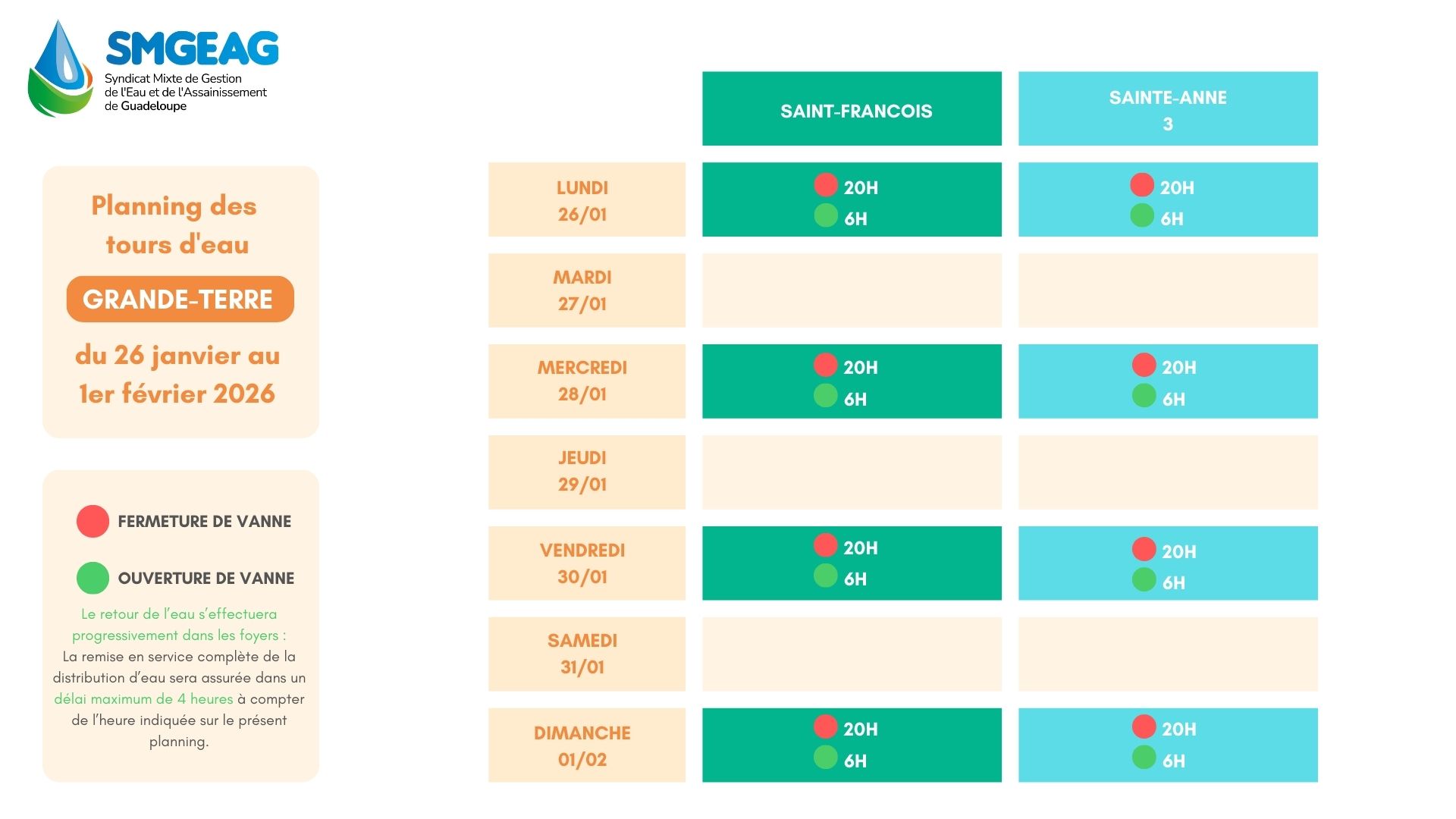Screen dimensions: 1456x819
Task: Select the SAINTE-ANNE 3 column header
Action: [1168, 109]
